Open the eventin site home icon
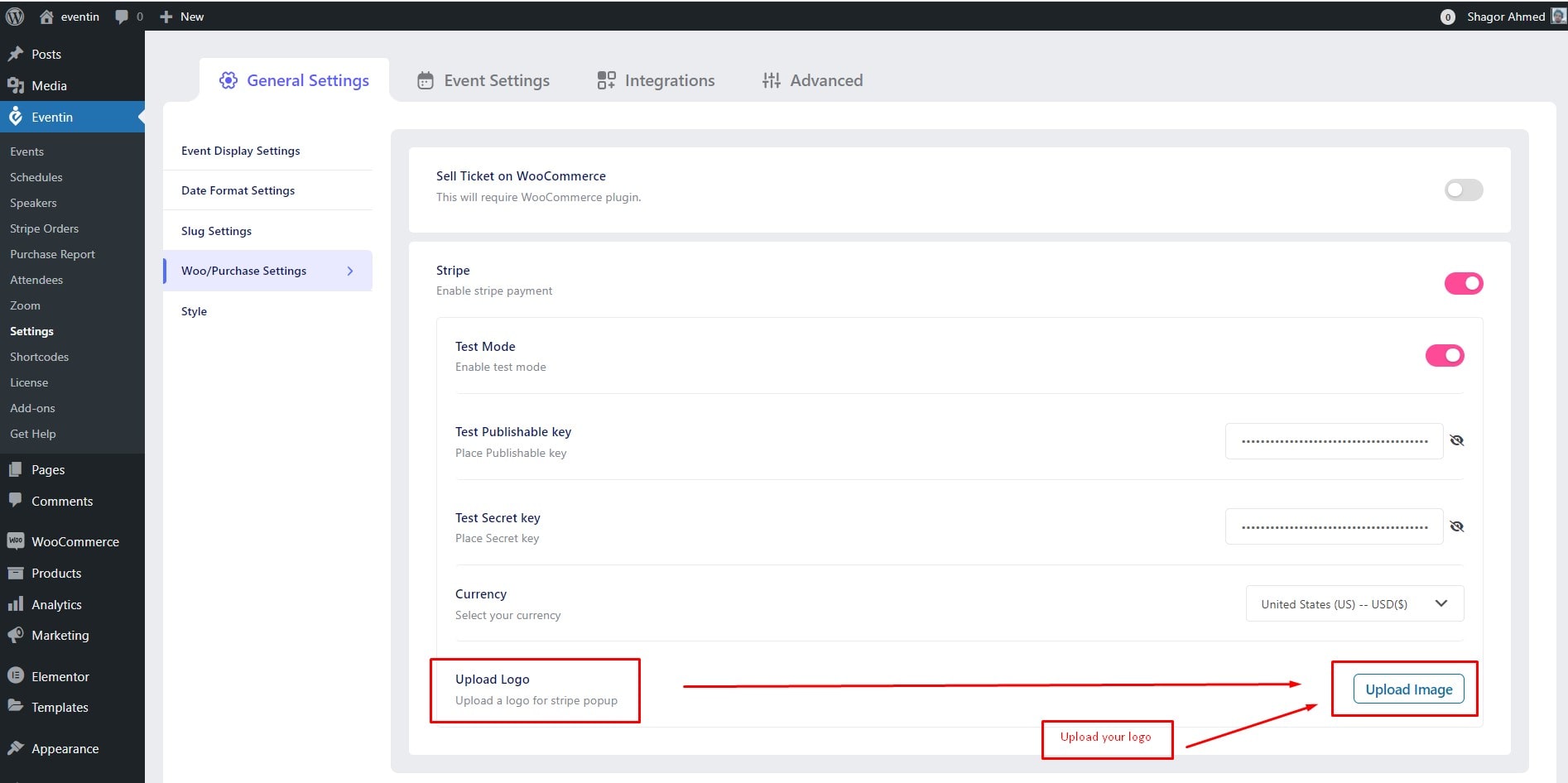Viewport: 1568px width, 783px height. (x=46, y=17)
